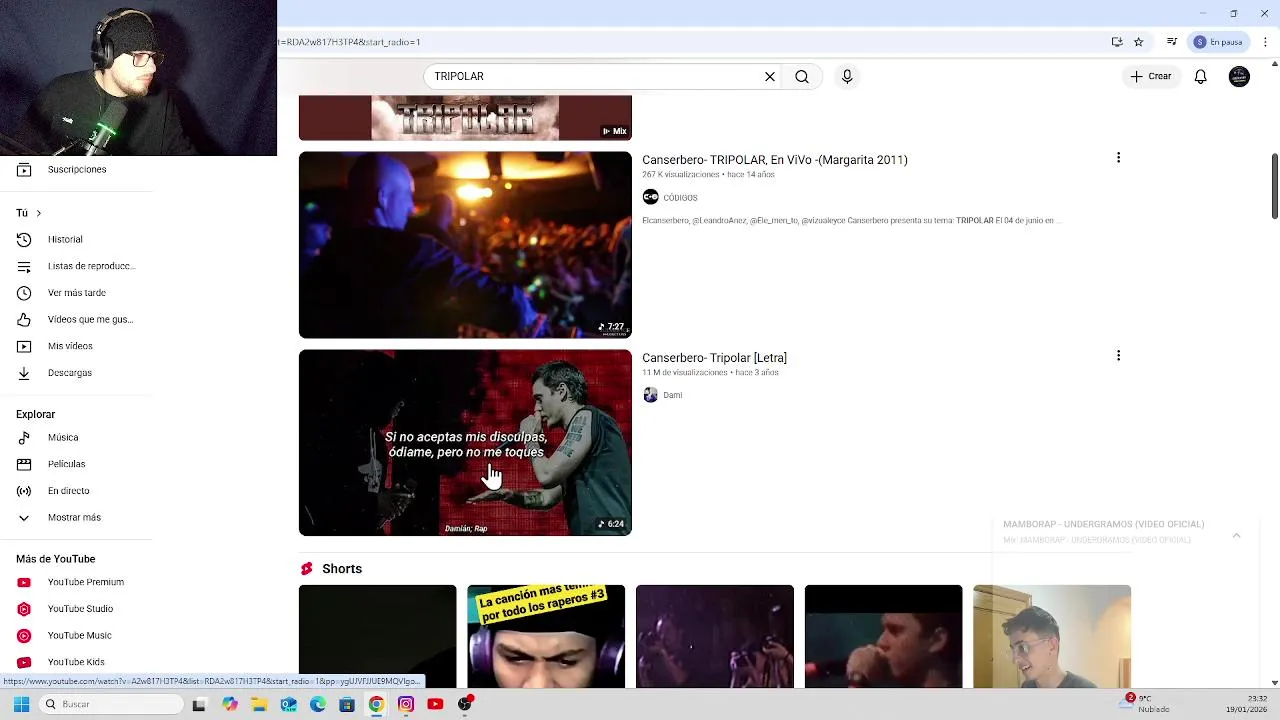The height and width of the screenshot is (720, 1280).
Task: Open options for TRIPOLAR En ViVo video
Action: pyautogui.click(x=1118, y=158)
